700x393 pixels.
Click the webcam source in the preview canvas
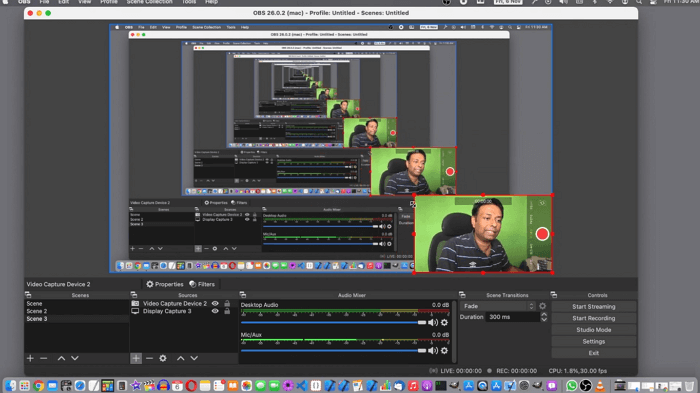click(483, 234)
